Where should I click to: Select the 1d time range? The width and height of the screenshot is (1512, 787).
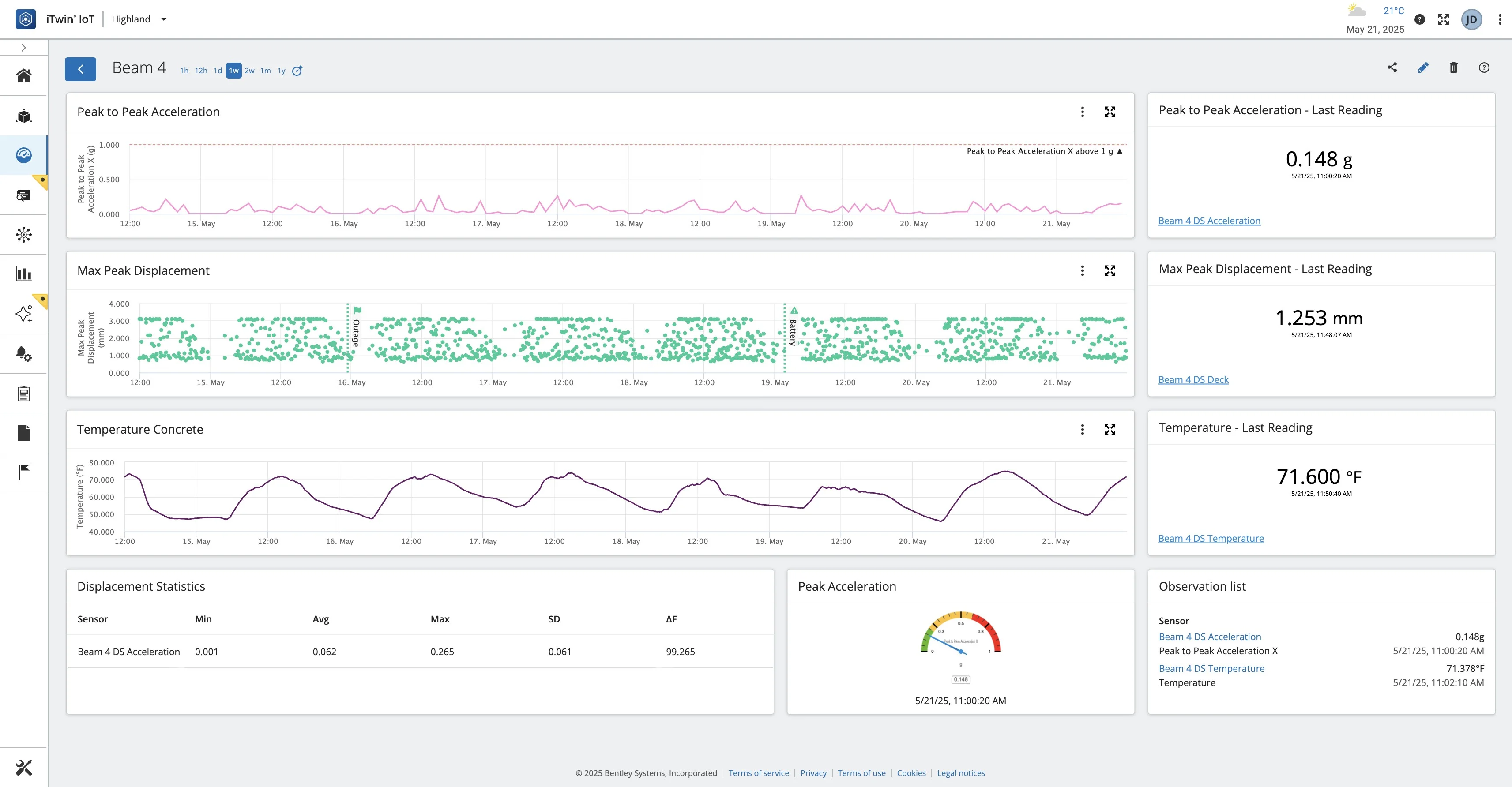(x=217, y=71)
